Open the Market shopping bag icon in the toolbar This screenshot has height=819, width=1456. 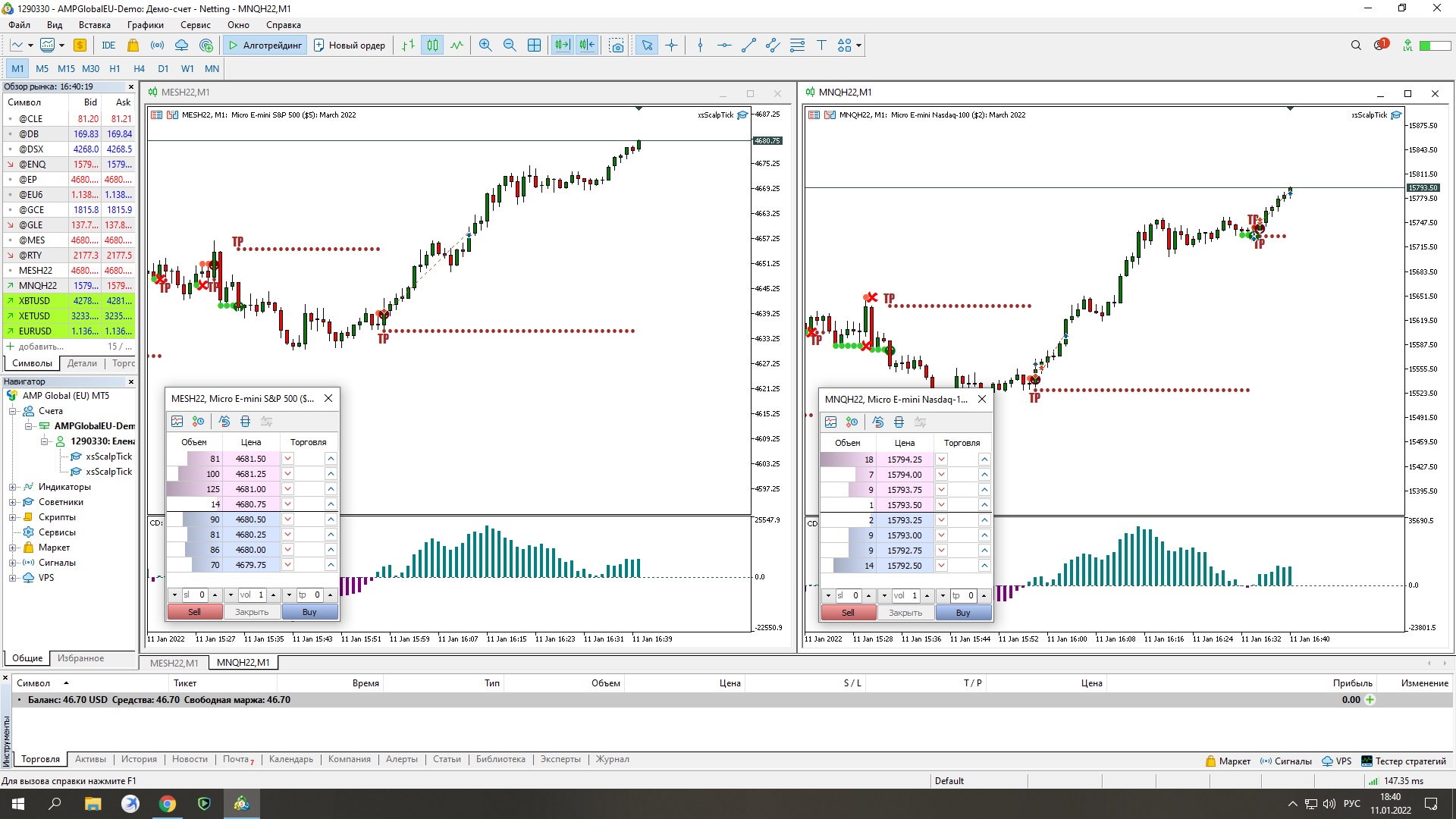133,45
